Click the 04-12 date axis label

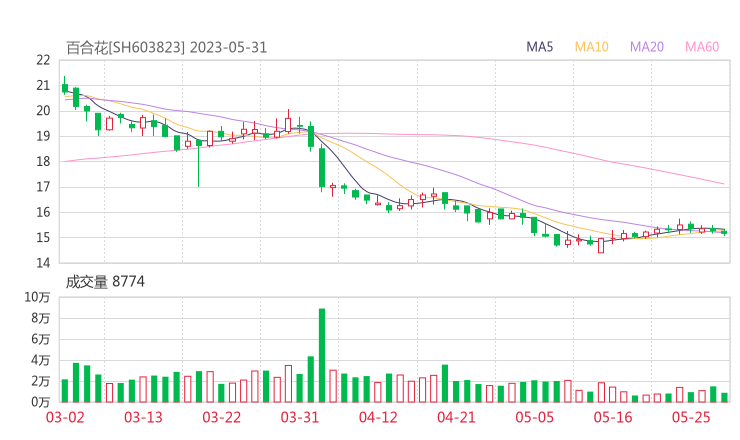378,417
